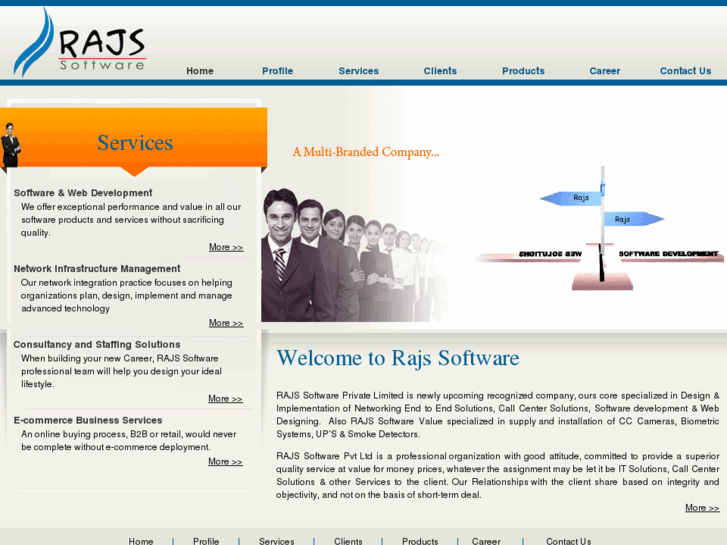The width and height of the screenshot is (727, 545).
Task: Click More link under Software & Web Development
Action: coord(226,247)
